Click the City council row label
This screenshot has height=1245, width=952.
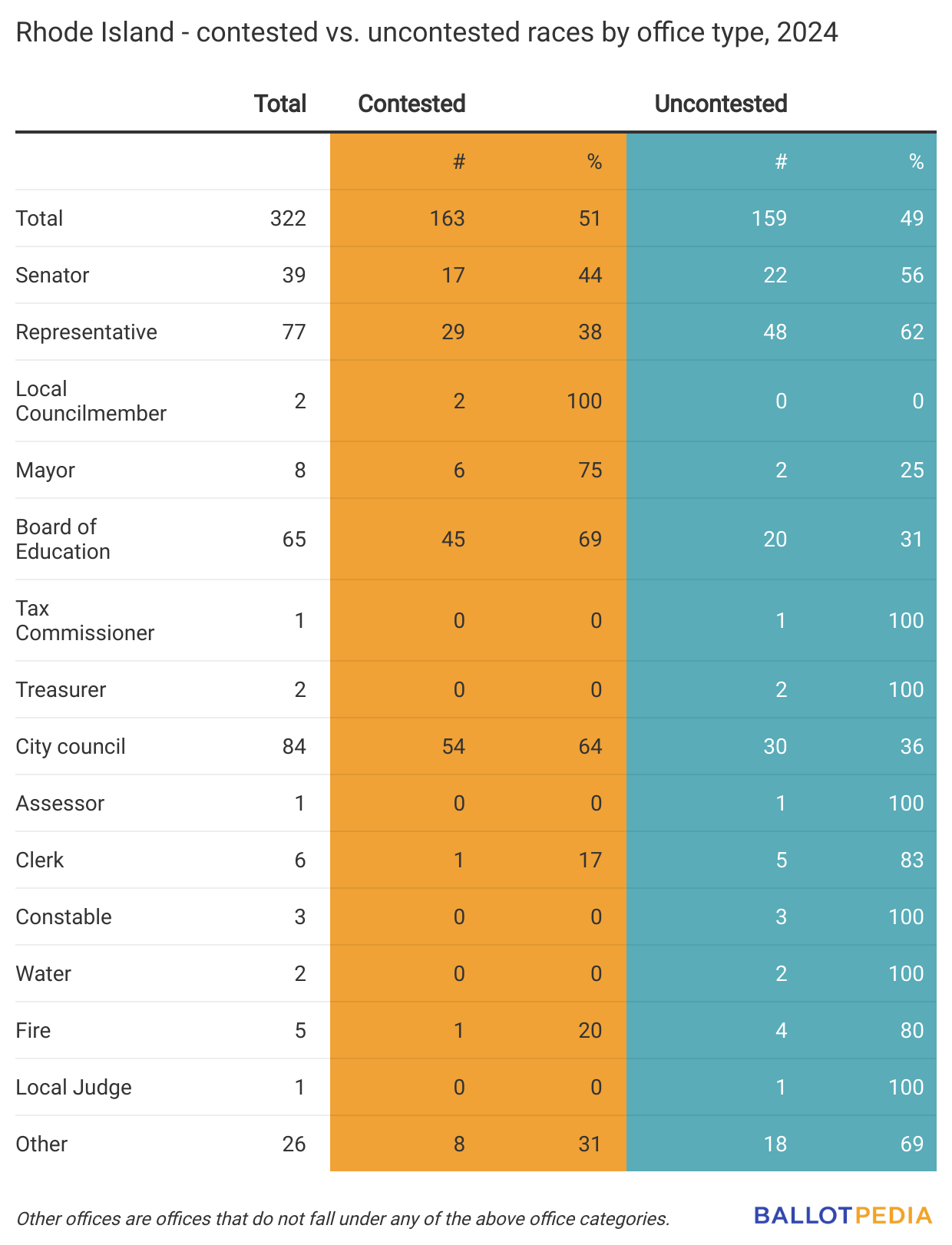[x=71, y=746]
